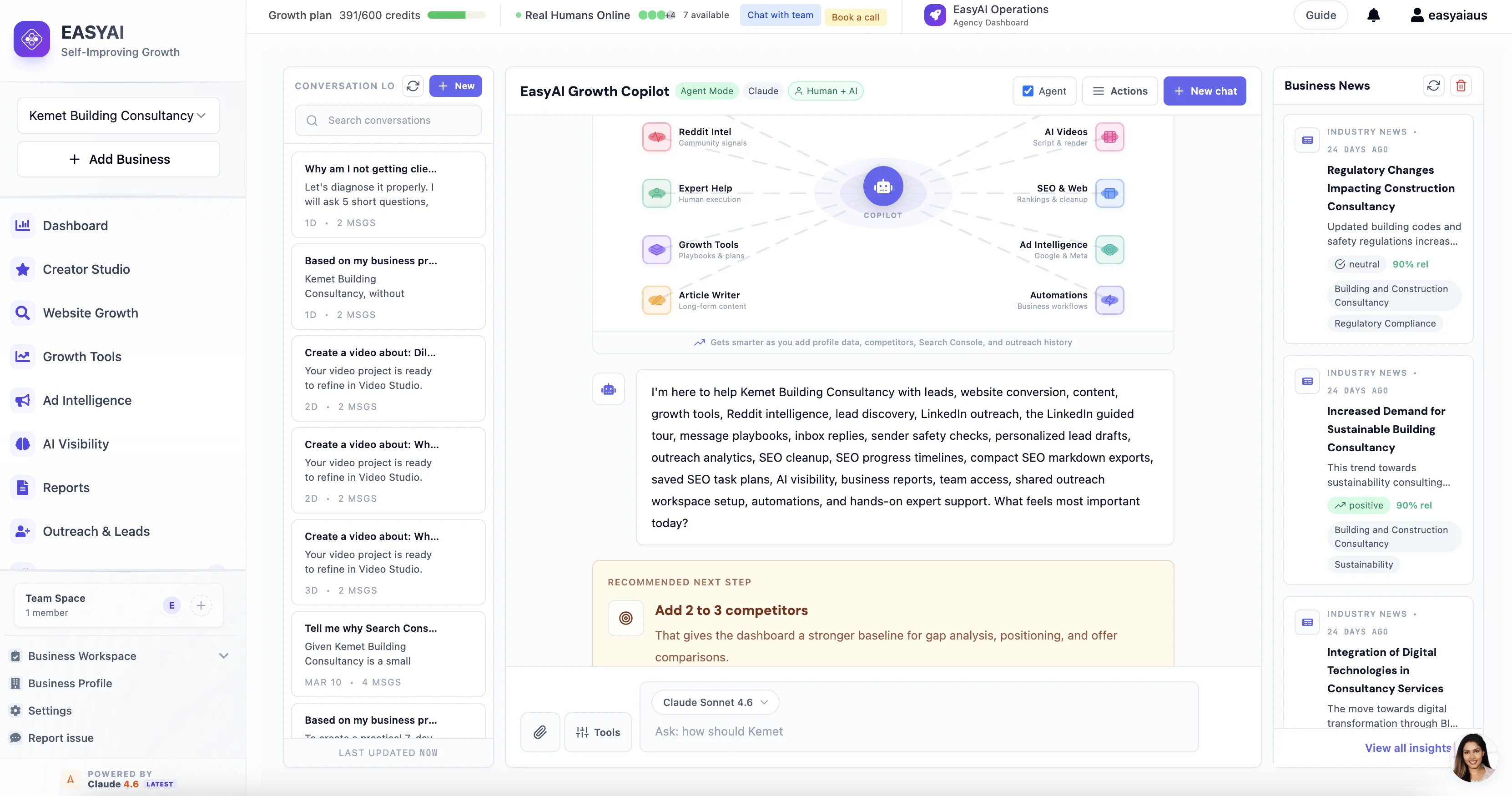1512x796 pixels.
Task: Toggle the Agent checkbox
Action: [1028, 91]
